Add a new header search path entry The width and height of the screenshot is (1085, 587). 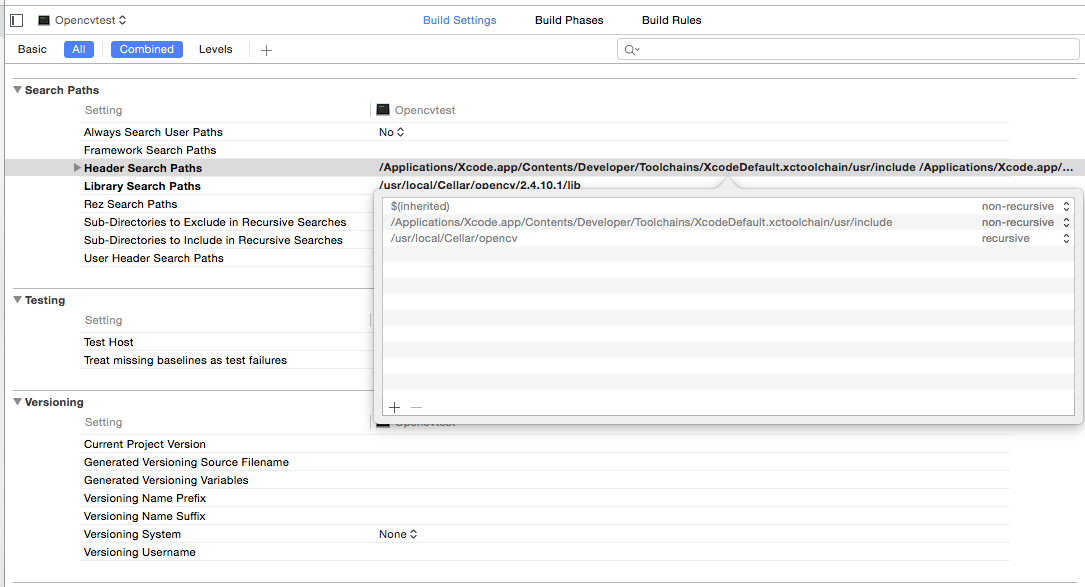click(394, 407)
